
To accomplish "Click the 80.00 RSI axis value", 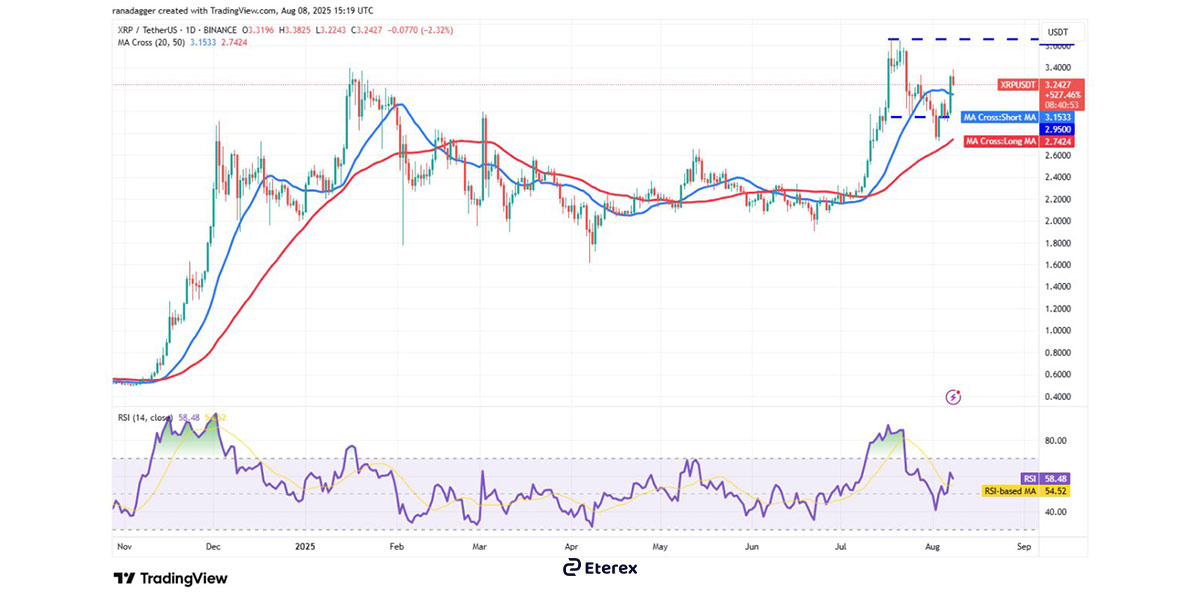I will (x=1055, y=441).
